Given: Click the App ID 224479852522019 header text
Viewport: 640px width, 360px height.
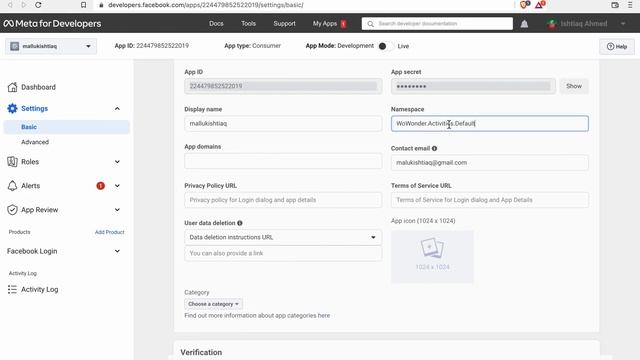Looking at the screenshot, I should click(x=151, y=46).
